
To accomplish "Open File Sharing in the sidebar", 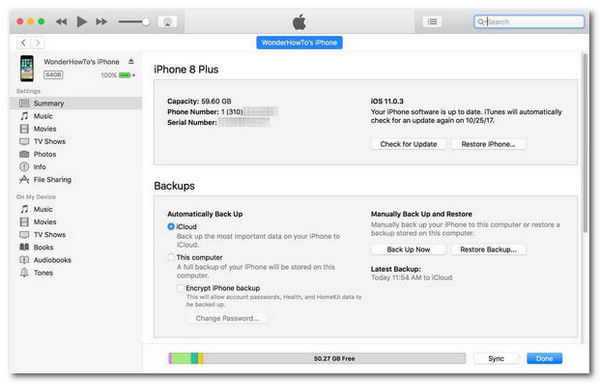I will [76, 179].
